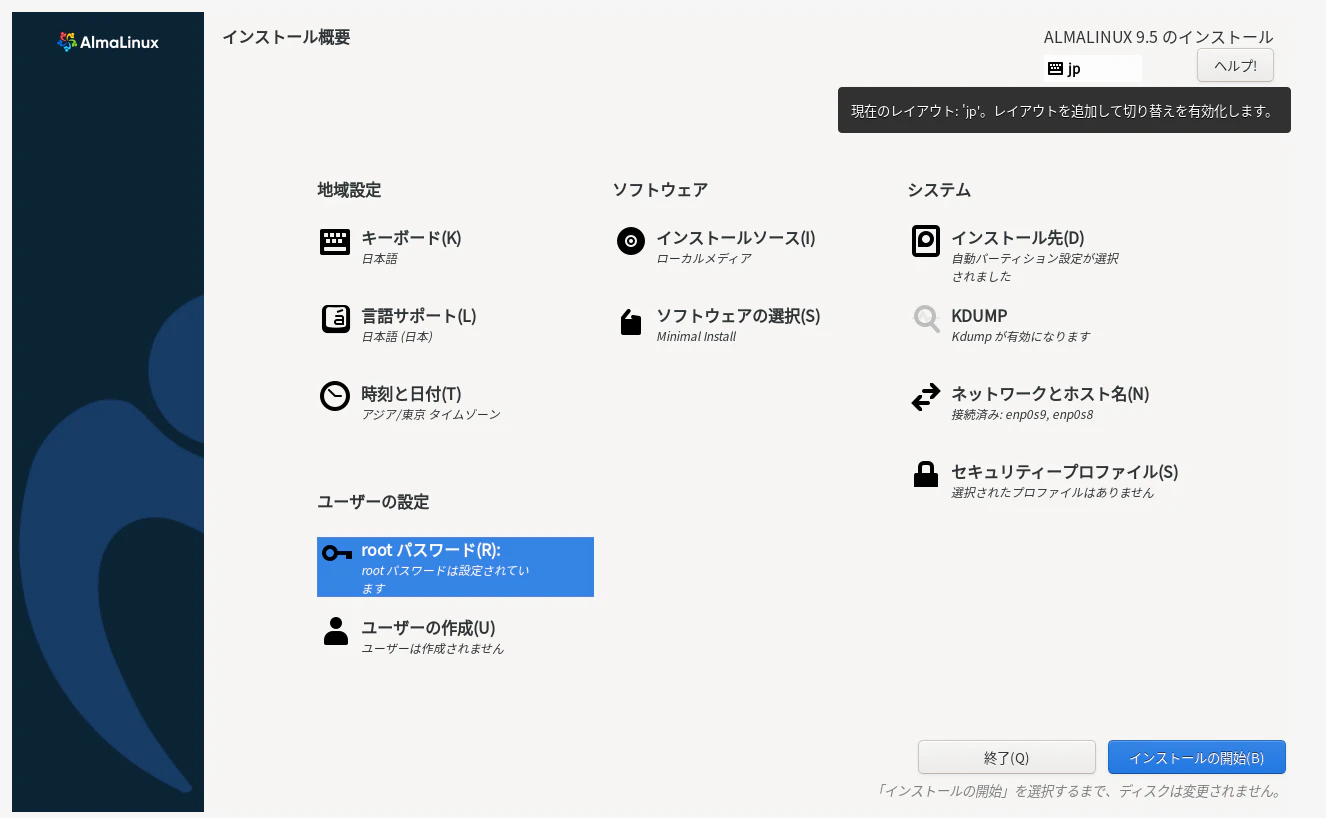
Task: Click the 終了(Q) button
Action: coord(1007,758)
